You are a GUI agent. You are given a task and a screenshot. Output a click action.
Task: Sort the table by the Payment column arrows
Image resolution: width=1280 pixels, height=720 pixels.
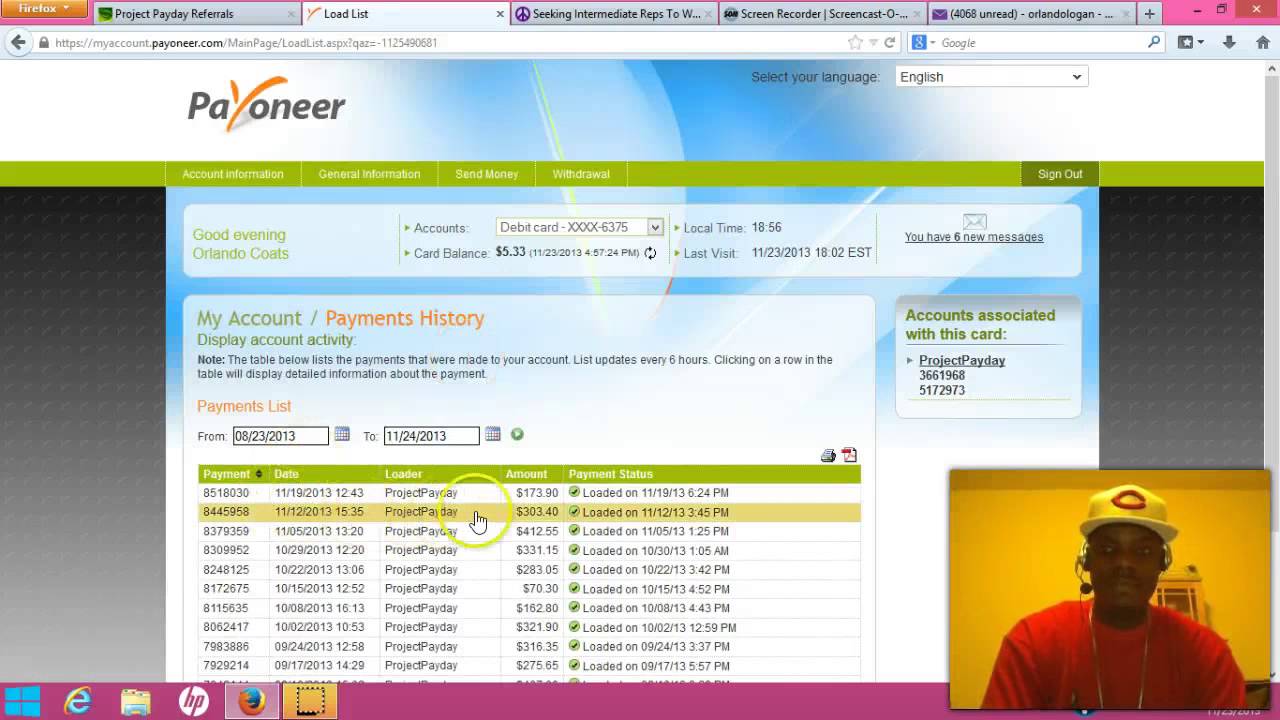(x=259, y=474)
